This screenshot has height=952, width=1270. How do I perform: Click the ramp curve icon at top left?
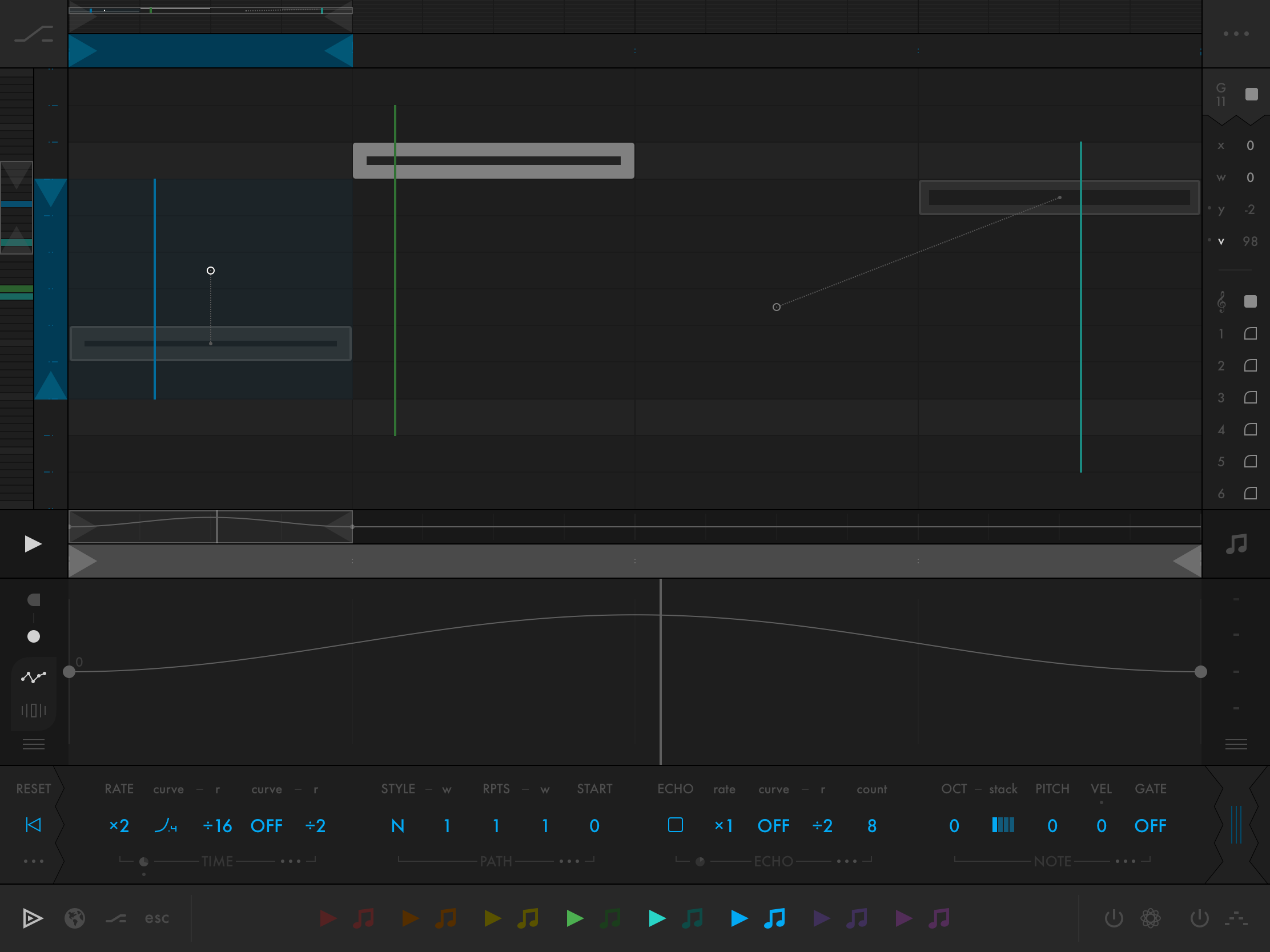click(x=33, y=34)
